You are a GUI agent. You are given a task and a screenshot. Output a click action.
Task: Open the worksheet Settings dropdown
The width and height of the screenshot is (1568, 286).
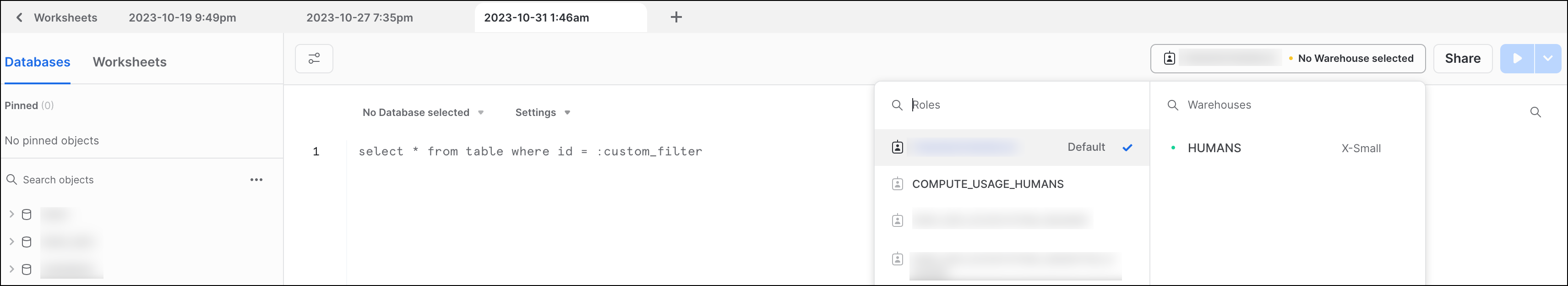click(541, 112)
